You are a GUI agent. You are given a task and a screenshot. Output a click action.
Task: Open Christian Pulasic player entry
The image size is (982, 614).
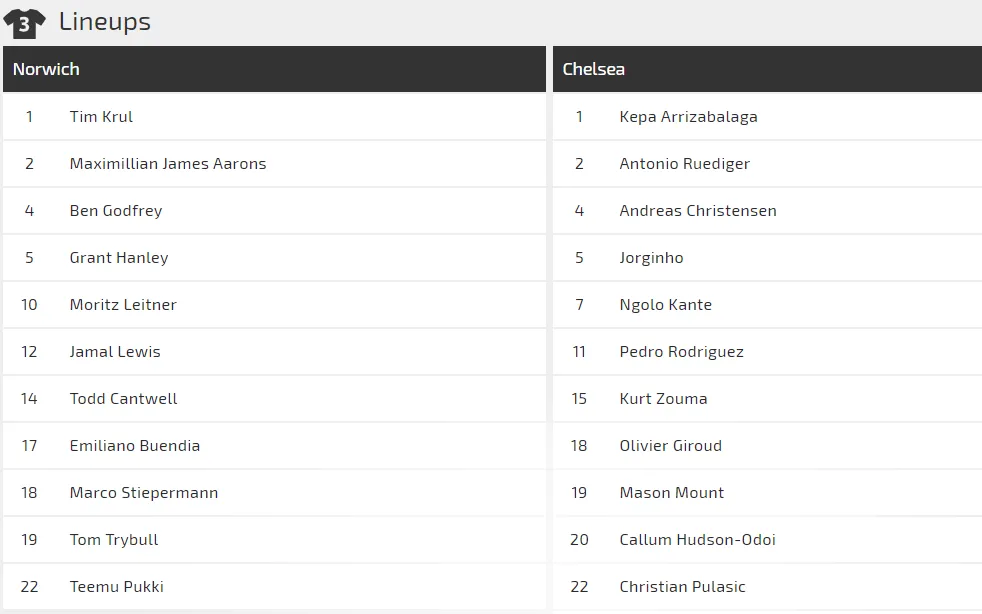click(682, 587)
